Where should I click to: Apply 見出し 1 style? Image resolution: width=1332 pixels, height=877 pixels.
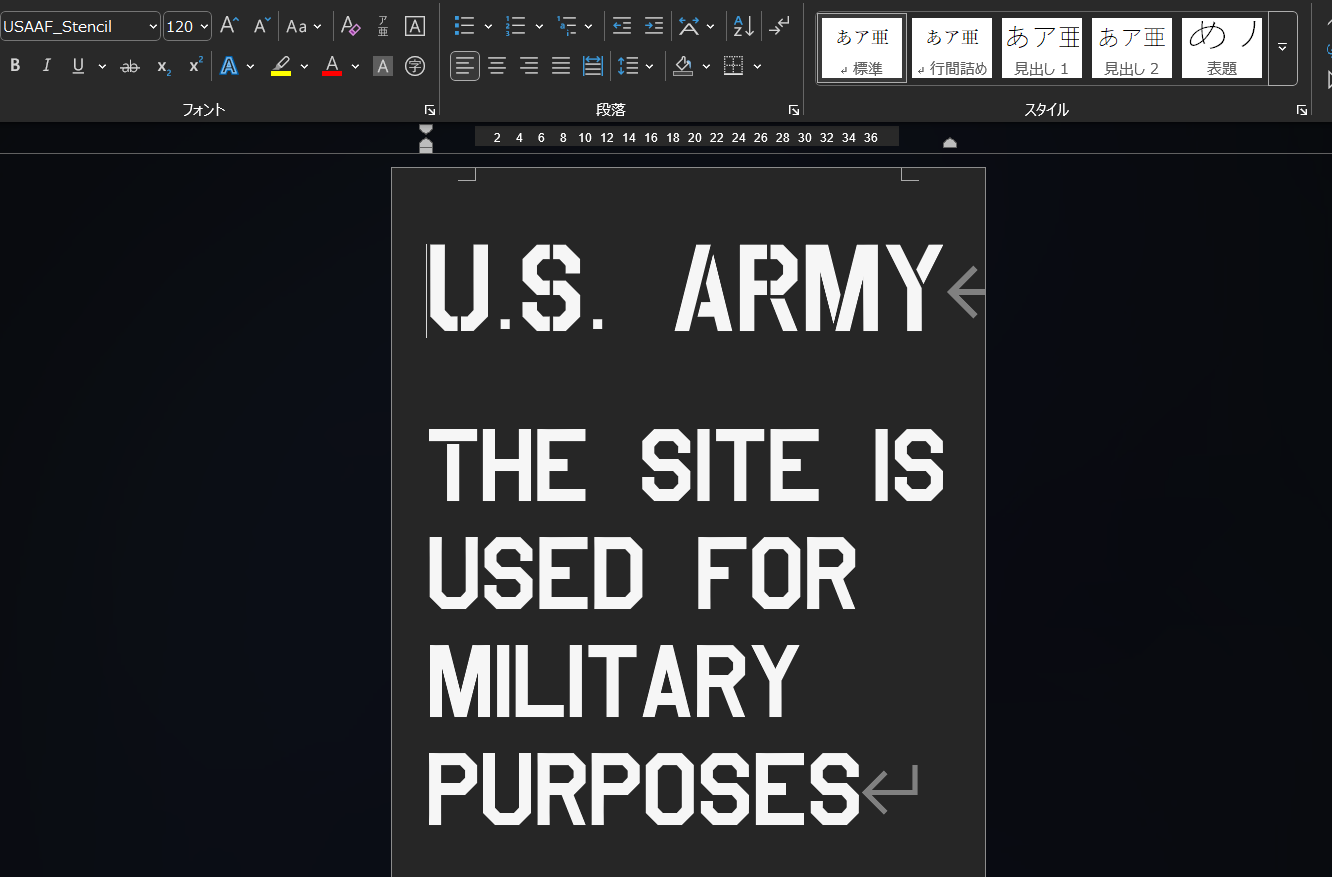(x=1042, y=48)
